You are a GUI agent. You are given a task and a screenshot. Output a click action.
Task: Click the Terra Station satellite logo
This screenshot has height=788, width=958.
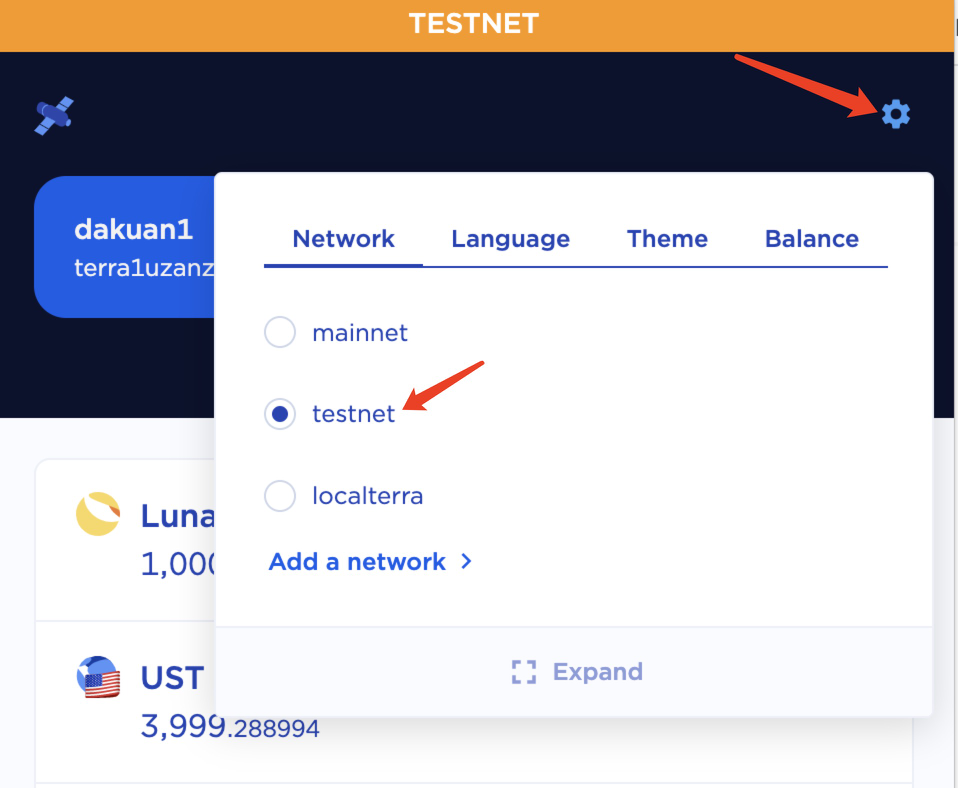(x=54, y=116)
